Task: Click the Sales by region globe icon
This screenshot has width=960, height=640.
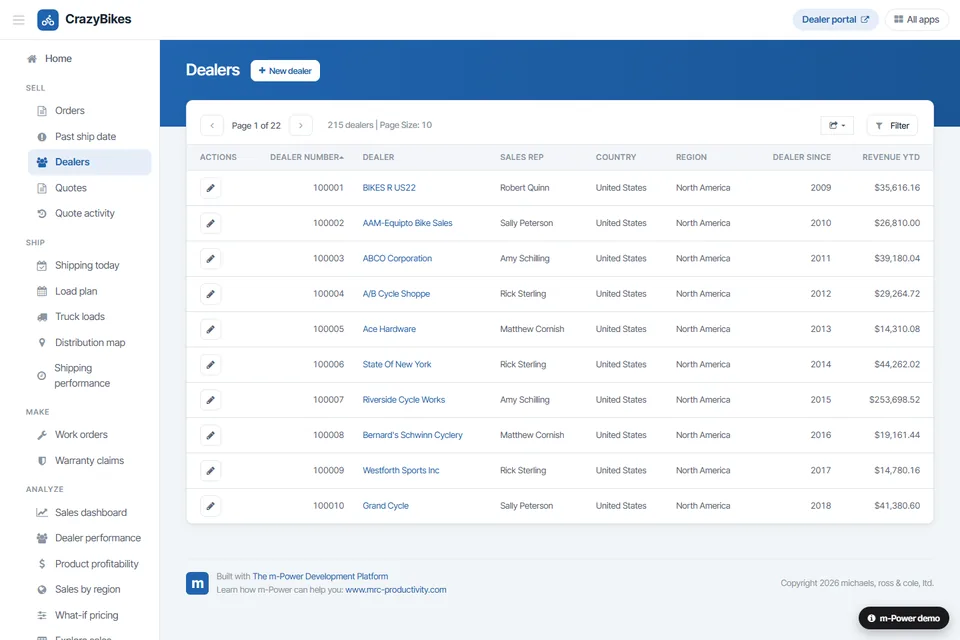Action: click(42, 590)
